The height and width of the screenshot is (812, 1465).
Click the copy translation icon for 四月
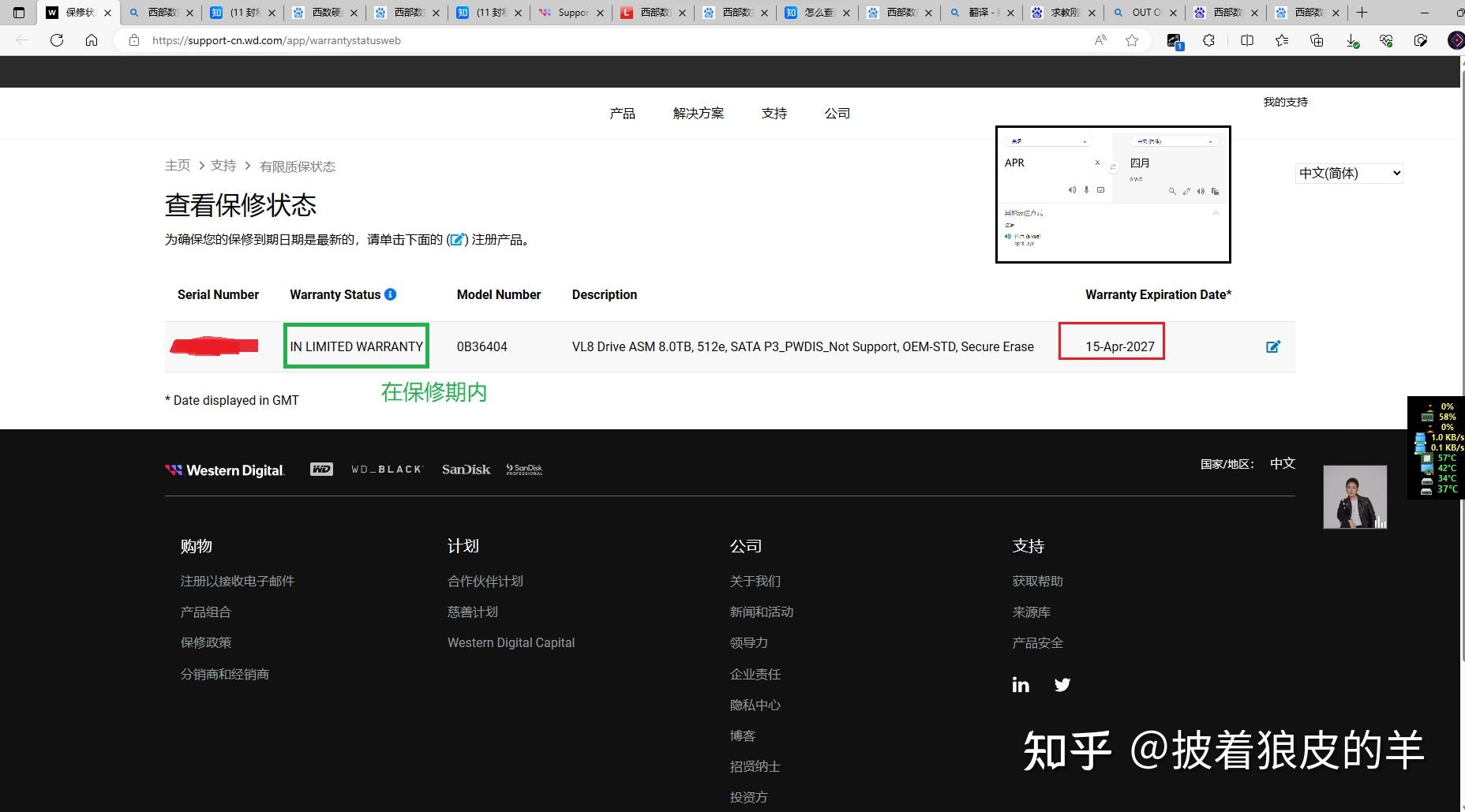point(1216,191)
